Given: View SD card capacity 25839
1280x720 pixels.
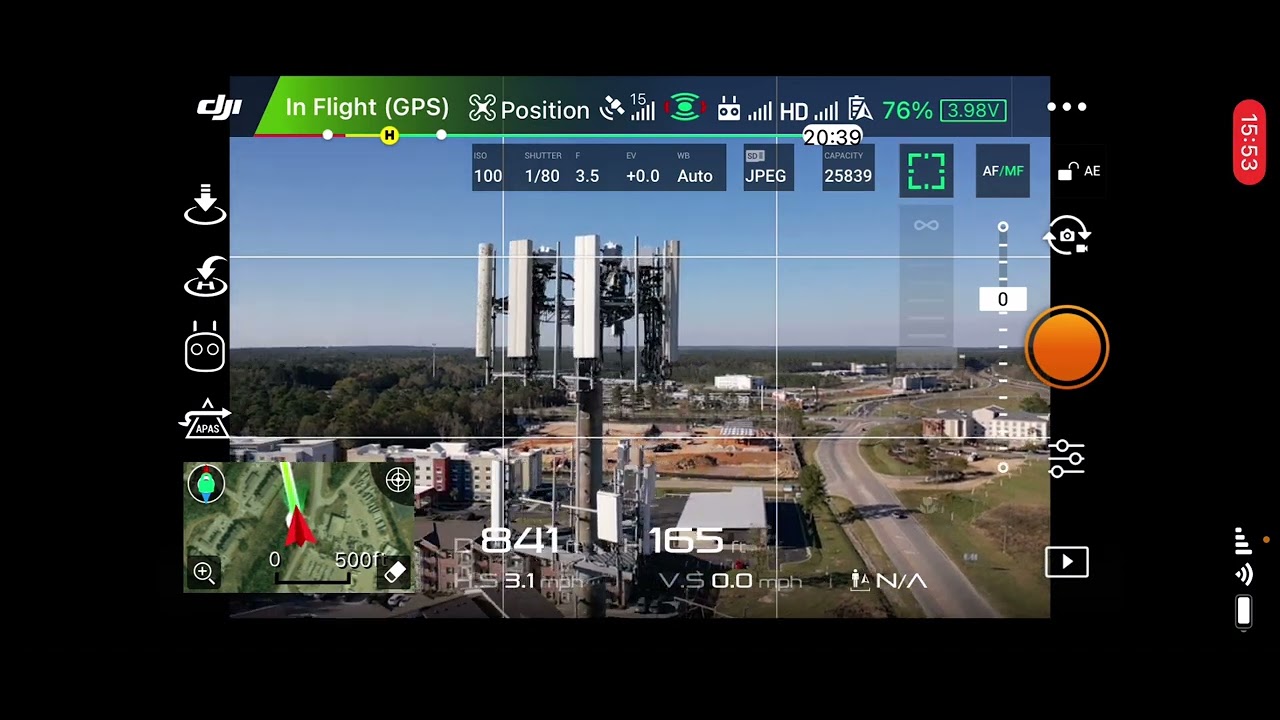Looking at the screenshot, I should coord(848,168).
